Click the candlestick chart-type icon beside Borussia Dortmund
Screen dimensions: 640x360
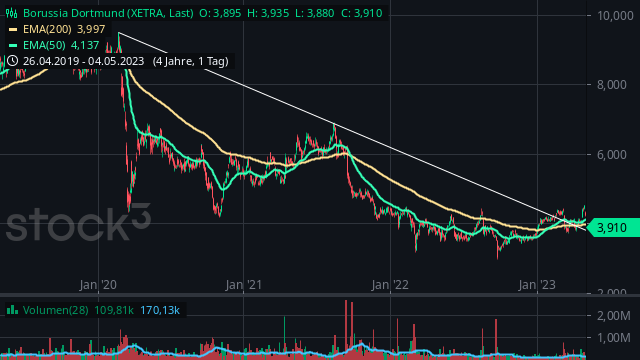tap(12, 13)
